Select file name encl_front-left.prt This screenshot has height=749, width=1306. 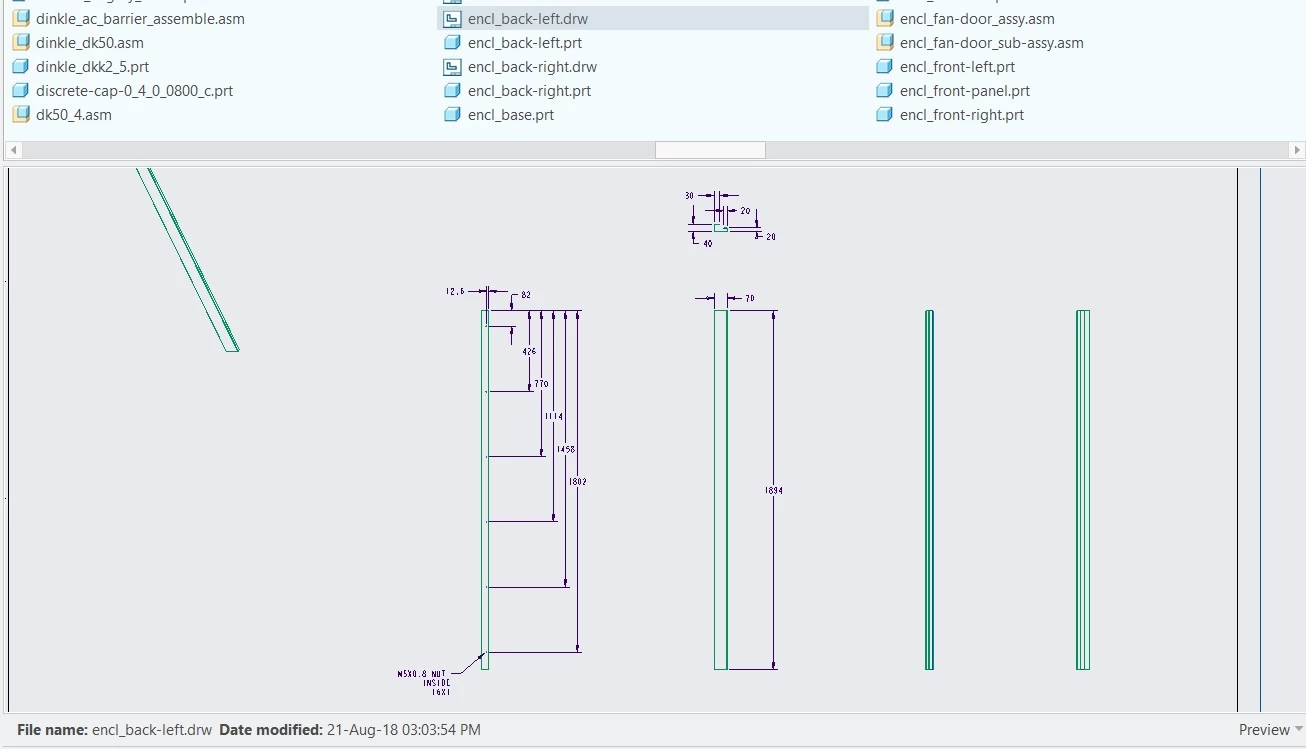pyautogui.click(x=957, y=67)
